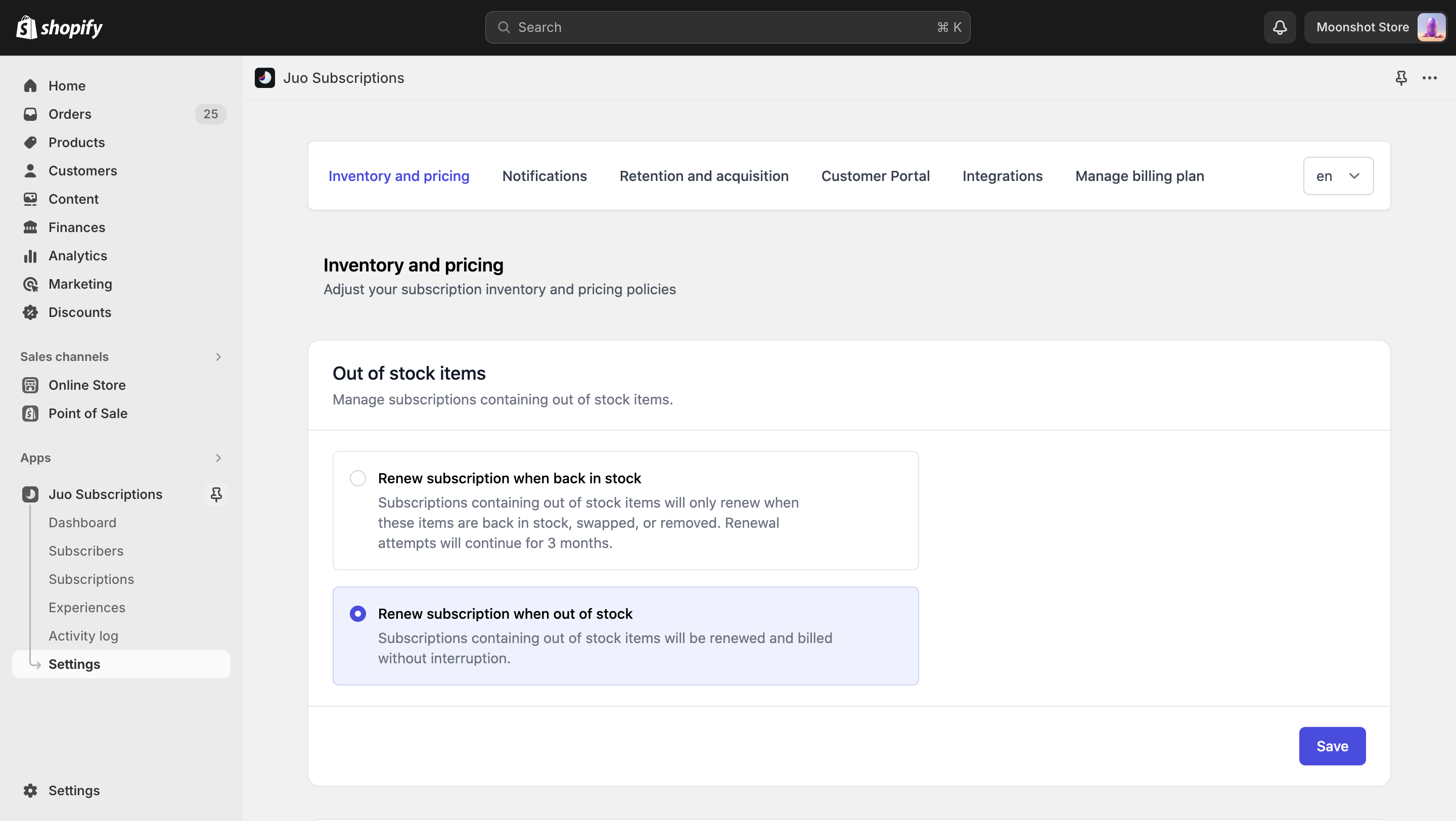Screen dimensions: 1456x822
Task: Click the ellipsis menu icon top right
Action: (1430, 77)
